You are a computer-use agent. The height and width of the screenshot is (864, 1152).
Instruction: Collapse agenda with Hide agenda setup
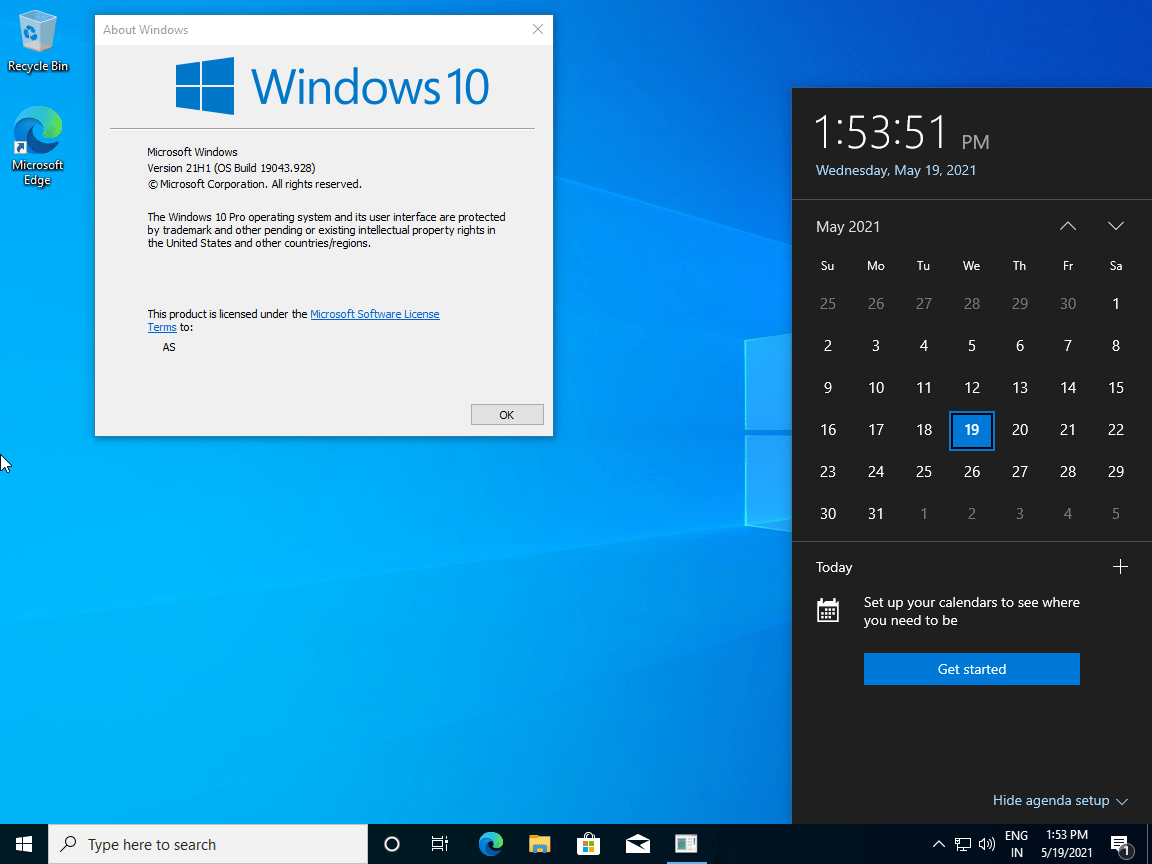click(x=1059, y=801)
